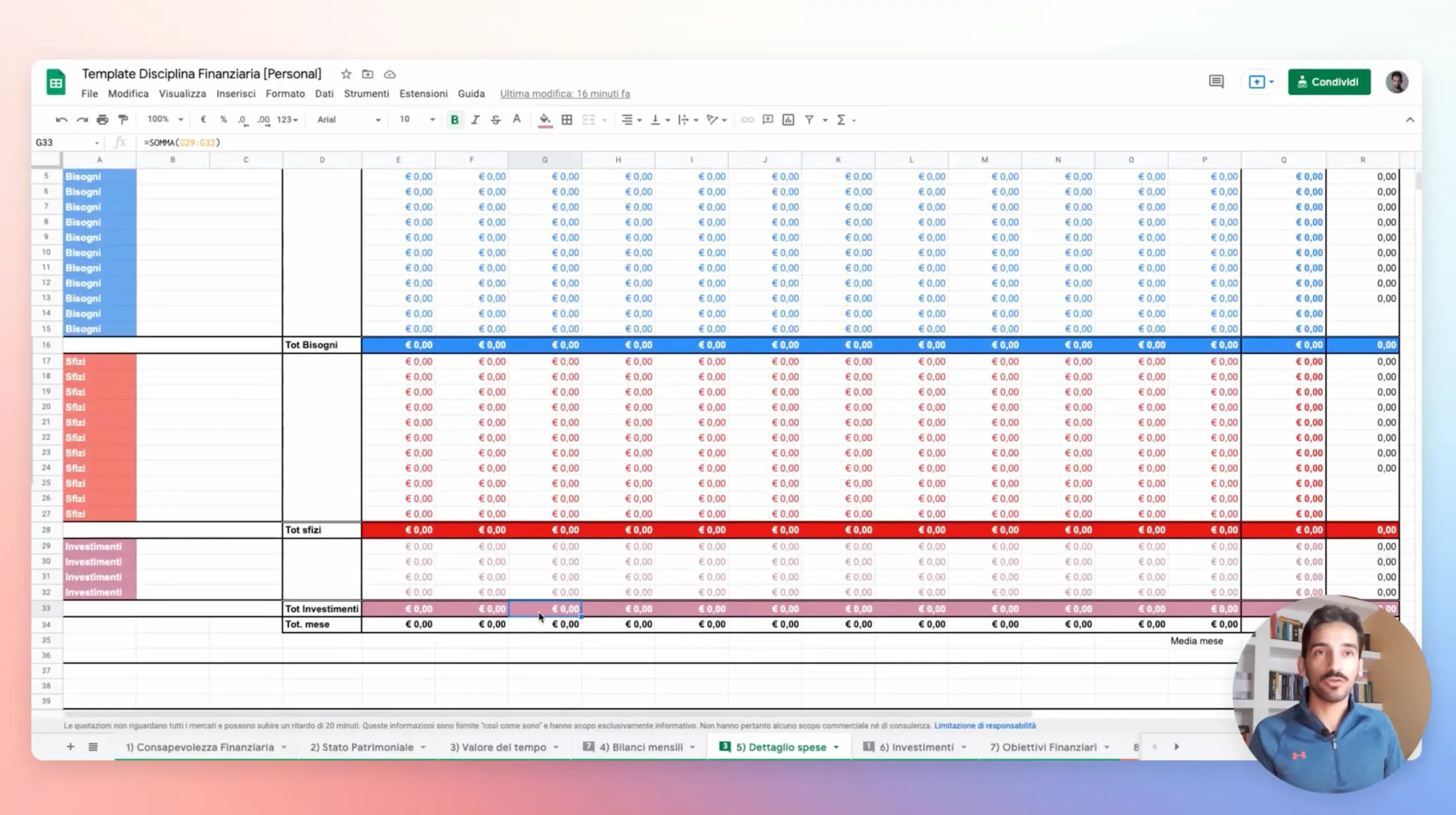Open the zoom 100% dropdown
Image resolution: width=1456 pixels, height=815 pixels.
coord(165,120)
